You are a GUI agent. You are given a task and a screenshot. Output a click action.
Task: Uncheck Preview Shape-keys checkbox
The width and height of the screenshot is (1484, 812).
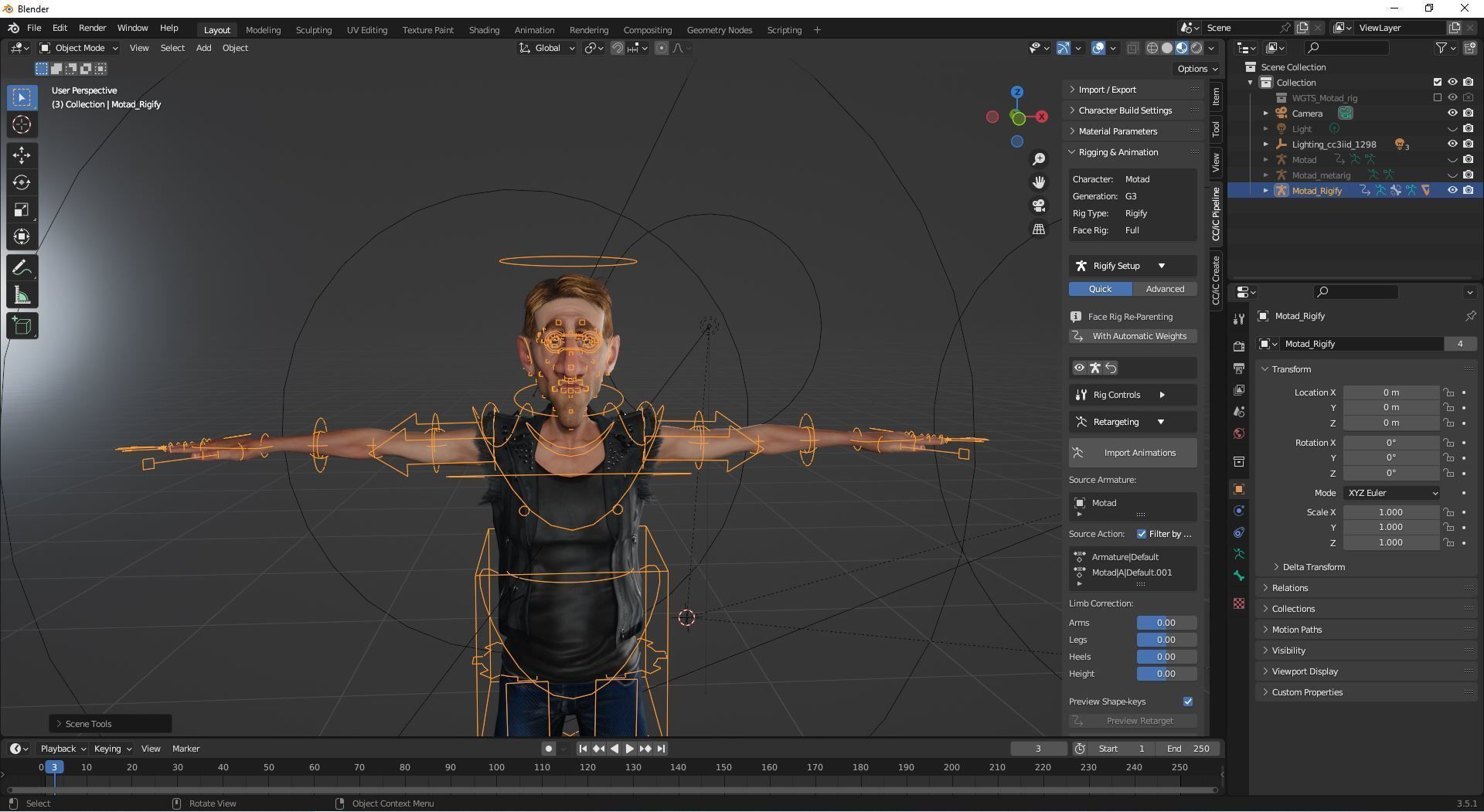pyautogui.click(x=1188, y=702)
